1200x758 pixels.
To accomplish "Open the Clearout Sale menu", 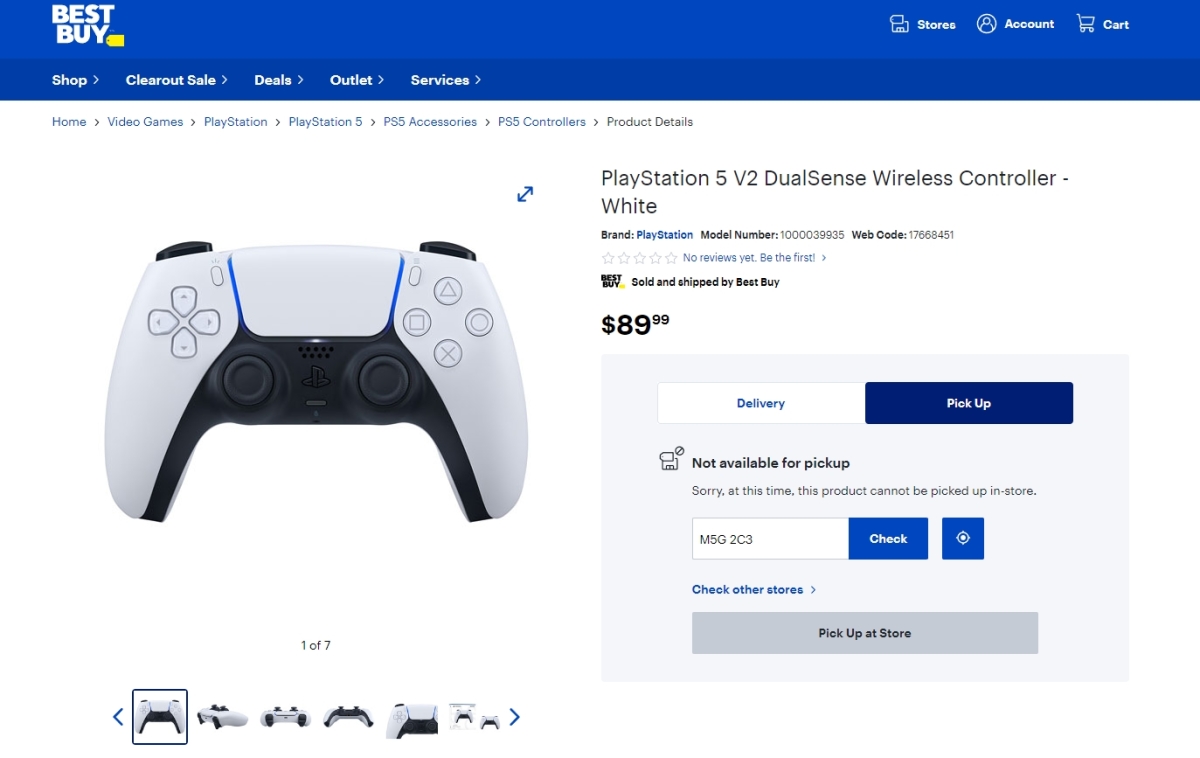I will click(x=177, y=80).
